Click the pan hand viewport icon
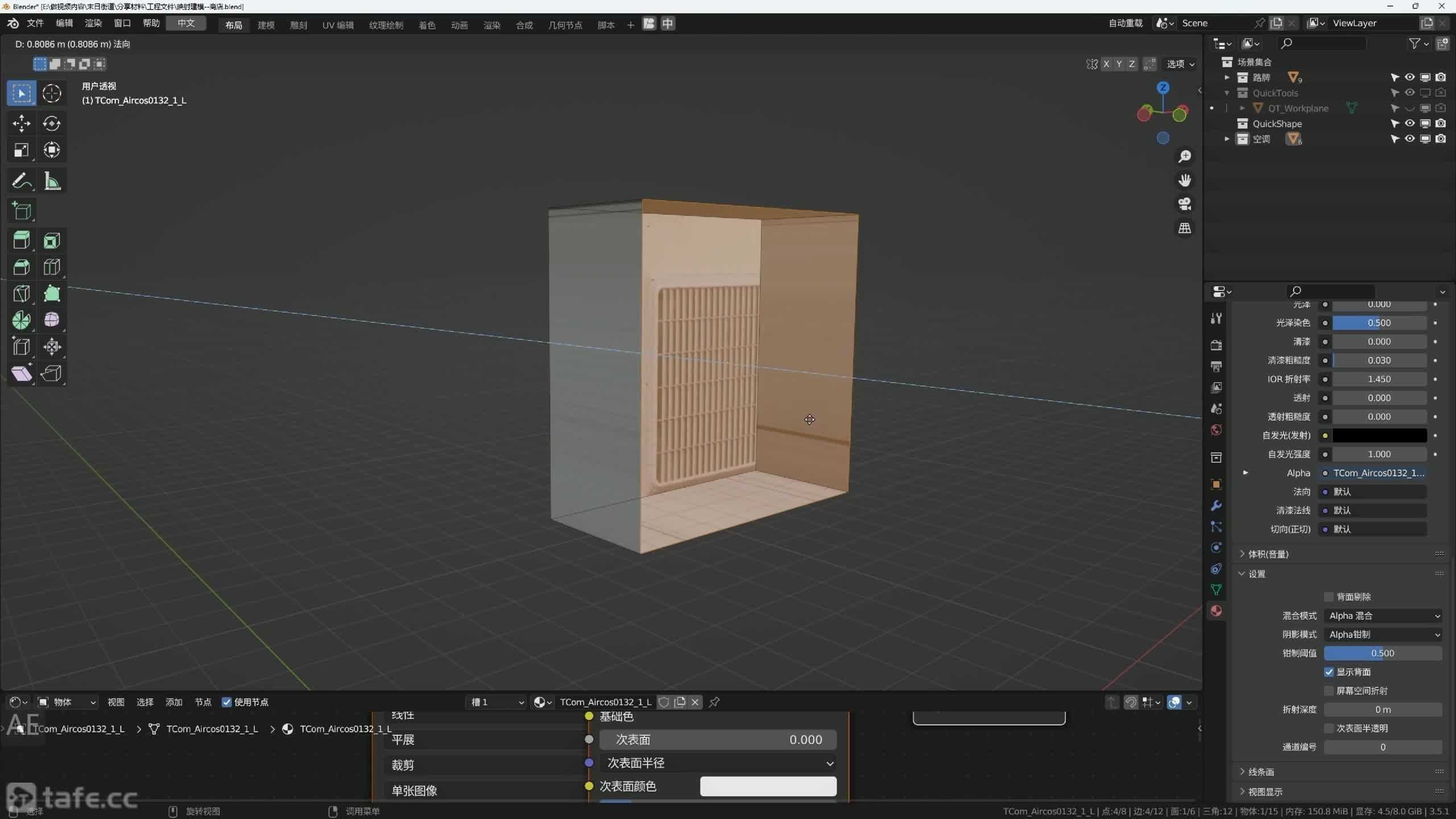1456x819 pixels. (x=1185, y=180)
